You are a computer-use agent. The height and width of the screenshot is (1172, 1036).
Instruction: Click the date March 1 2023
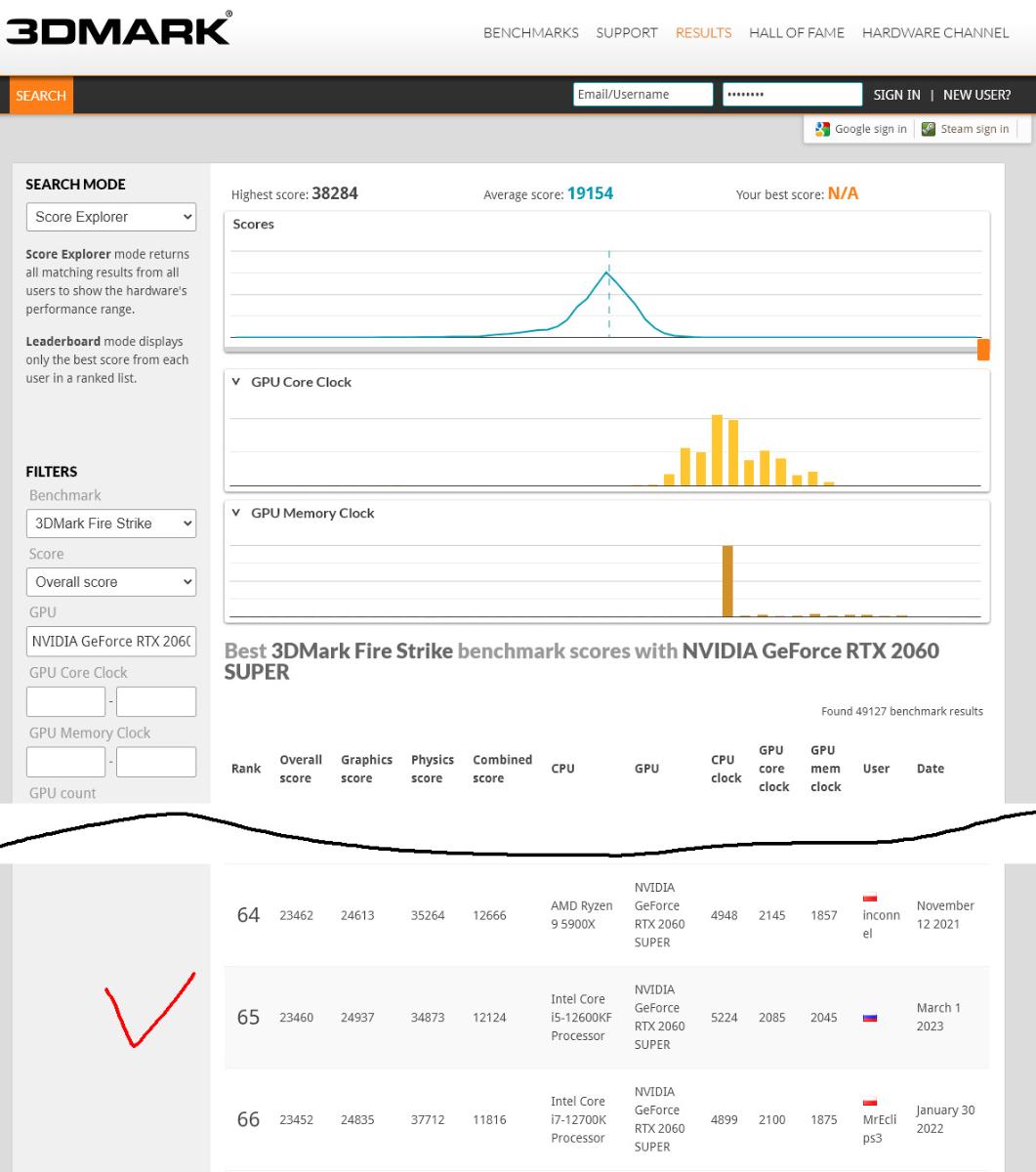[938, 1018]
